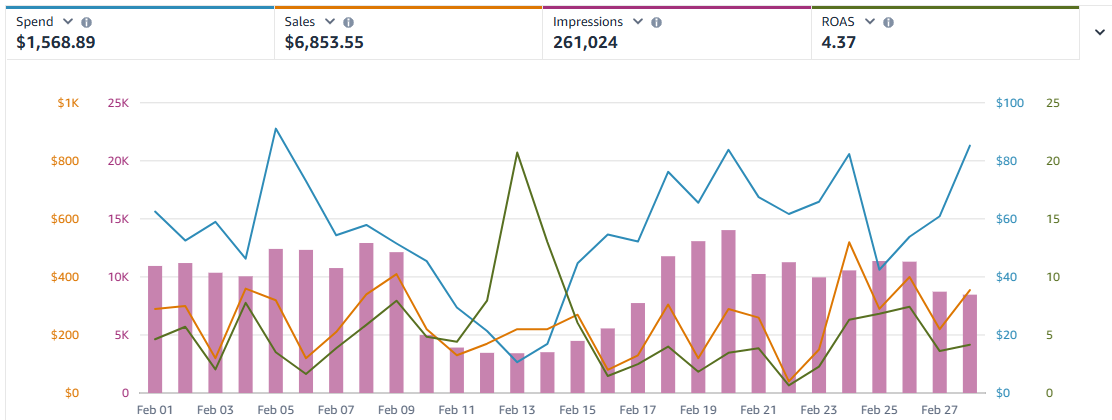Select the Sales value $6,853.55
The height and width of the screenshot is (420, 1112).
[x=324, y=43]
